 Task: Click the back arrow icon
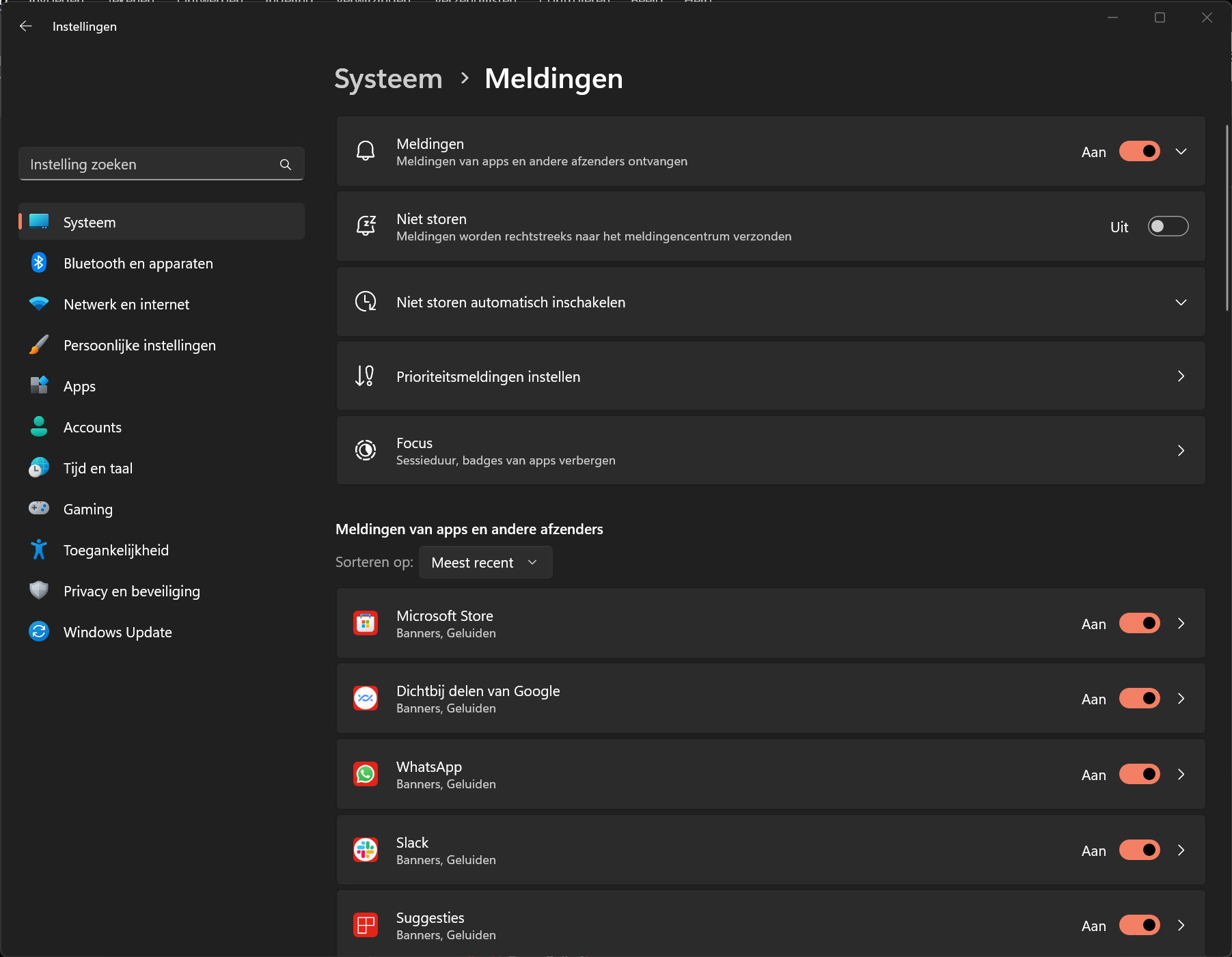click(x=26, y=26)
